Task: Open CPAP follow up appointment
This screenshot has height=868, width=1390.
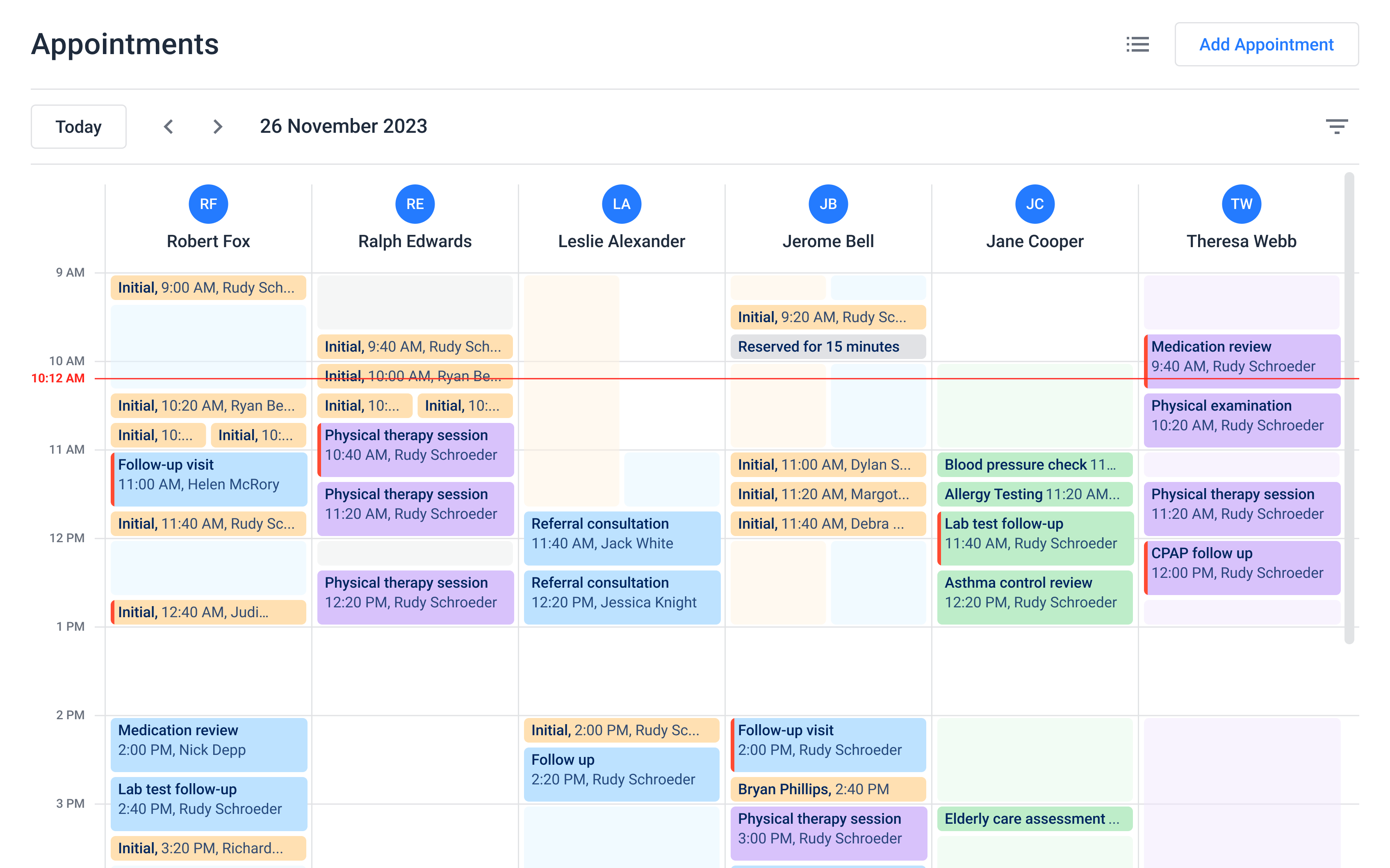Action: click(x=1241, y=567)
